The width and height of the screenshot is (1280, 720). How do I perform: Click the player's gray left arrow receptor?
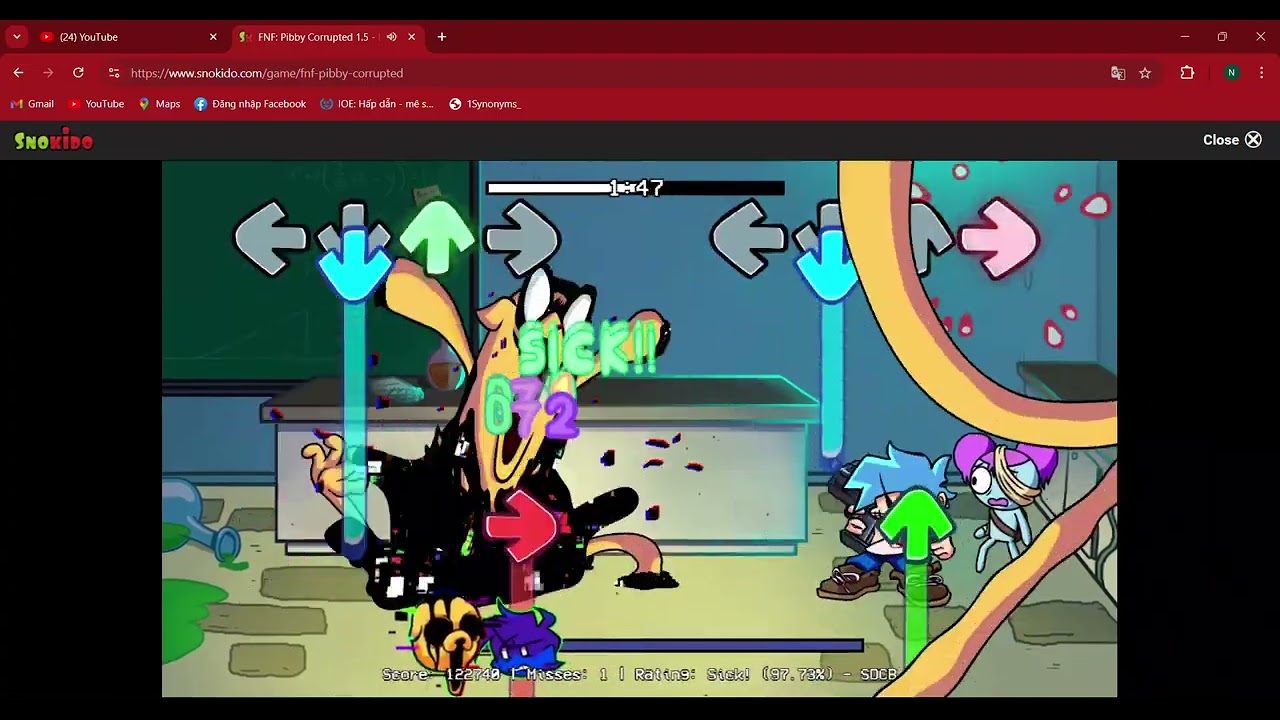tap(747, 239)
